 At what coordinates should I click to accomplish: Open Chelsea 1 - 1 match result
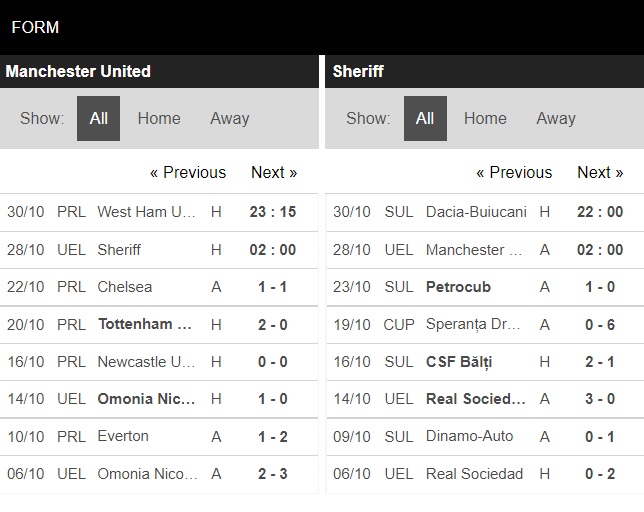[x=159, y=287]
